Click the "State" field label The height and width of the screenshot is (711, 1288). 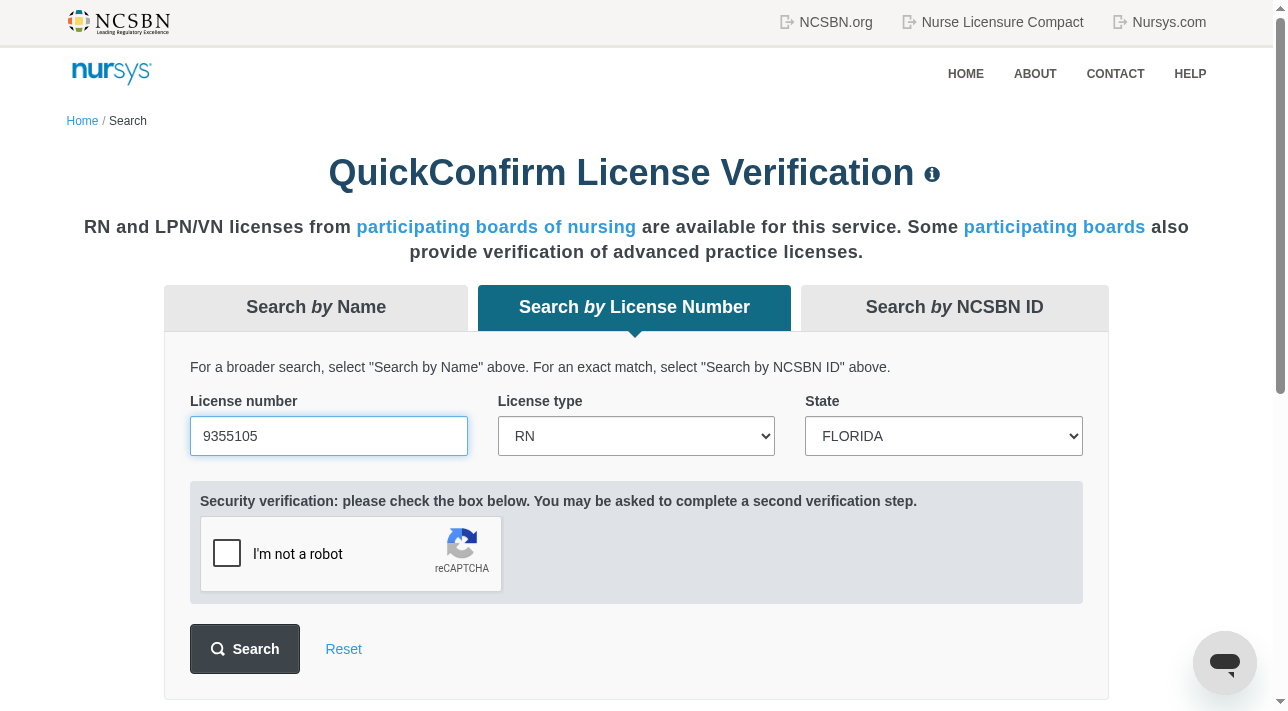click(822, 401)
